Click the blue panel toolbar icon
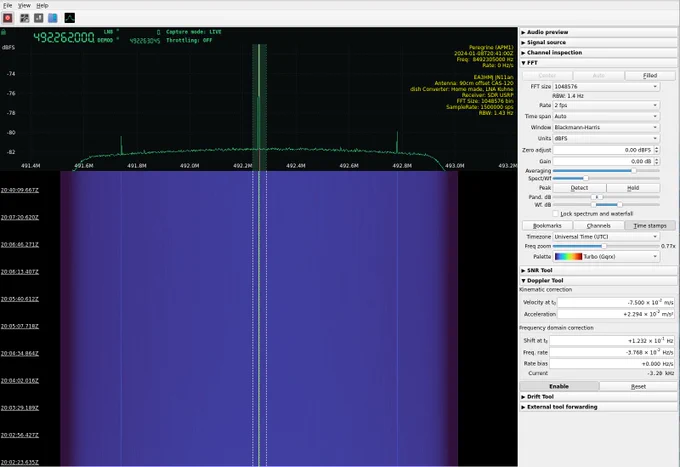The width and height of the screenshot is (680, 467). [x=52, y=18]
